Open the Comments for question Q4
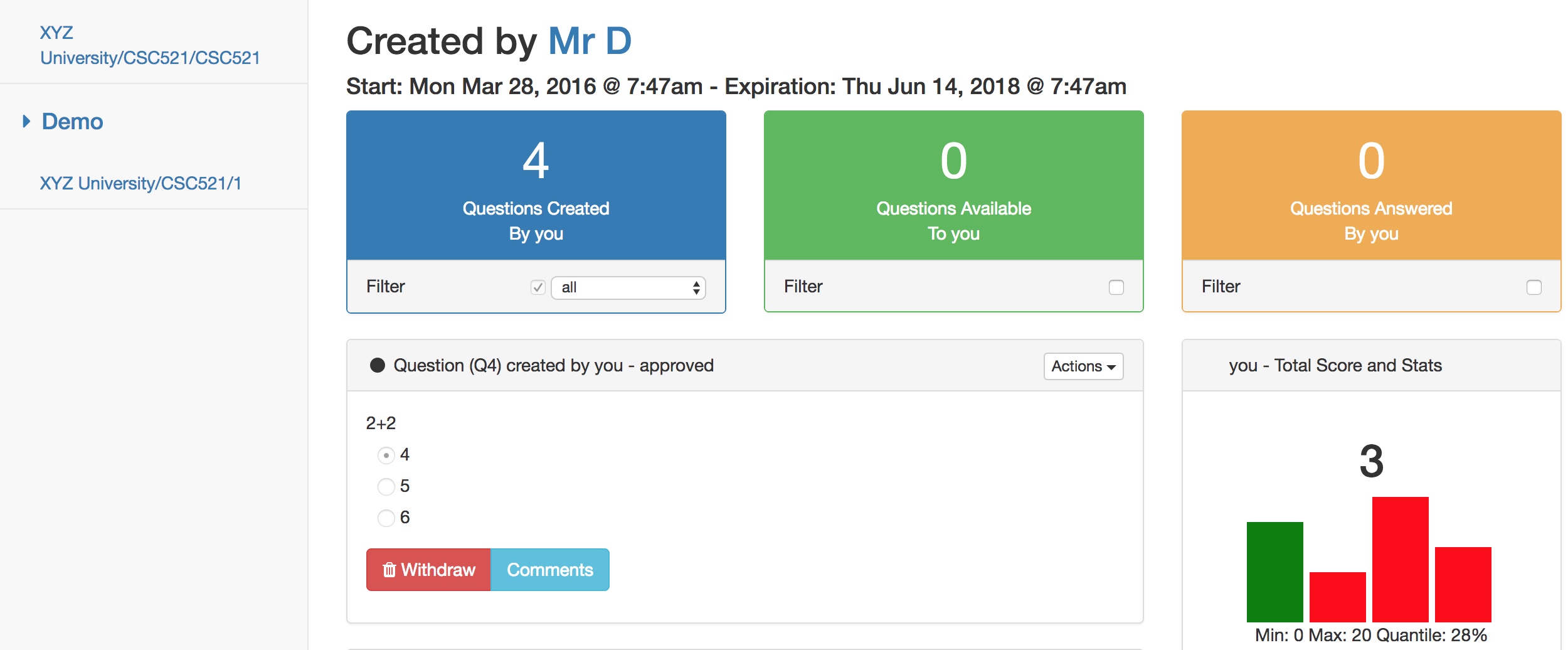 point(549,570)
